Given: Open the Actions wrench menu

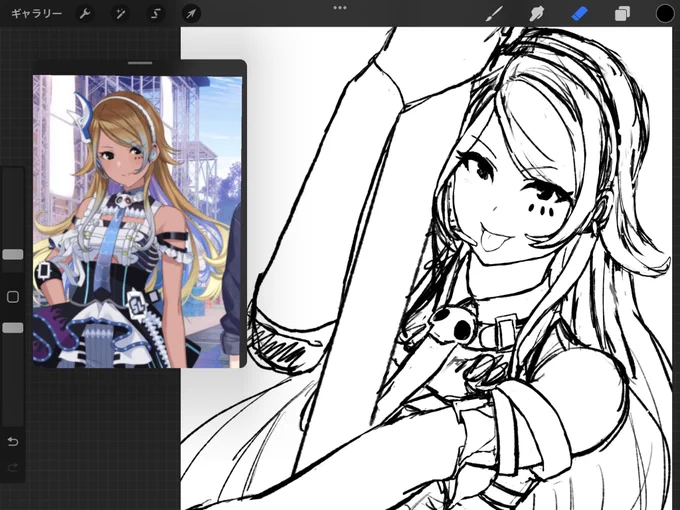Looking at the screenshot, I should 85,14.
